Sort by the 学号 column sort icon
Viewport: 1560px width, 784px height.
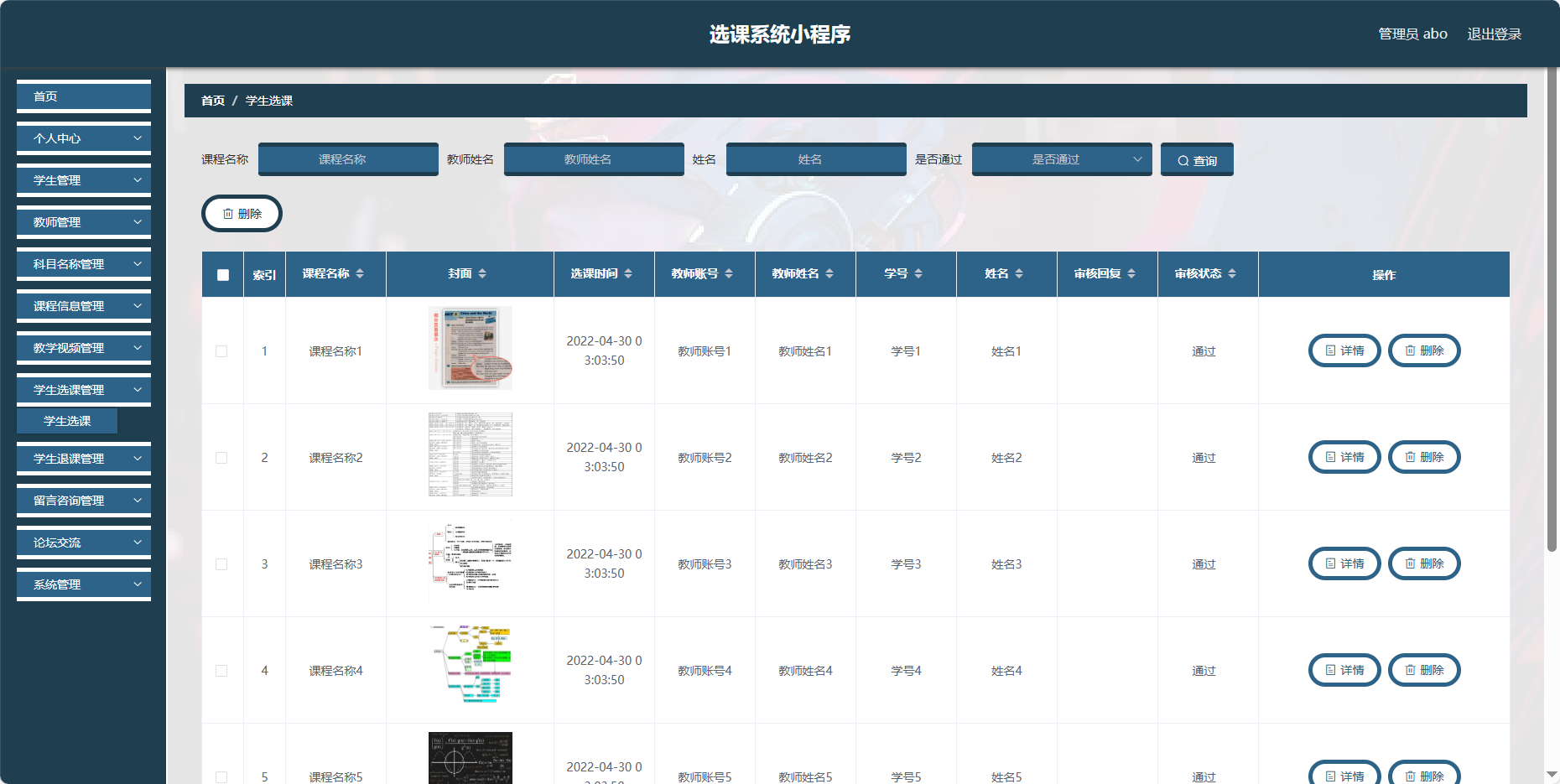click(x=918, y=273)
